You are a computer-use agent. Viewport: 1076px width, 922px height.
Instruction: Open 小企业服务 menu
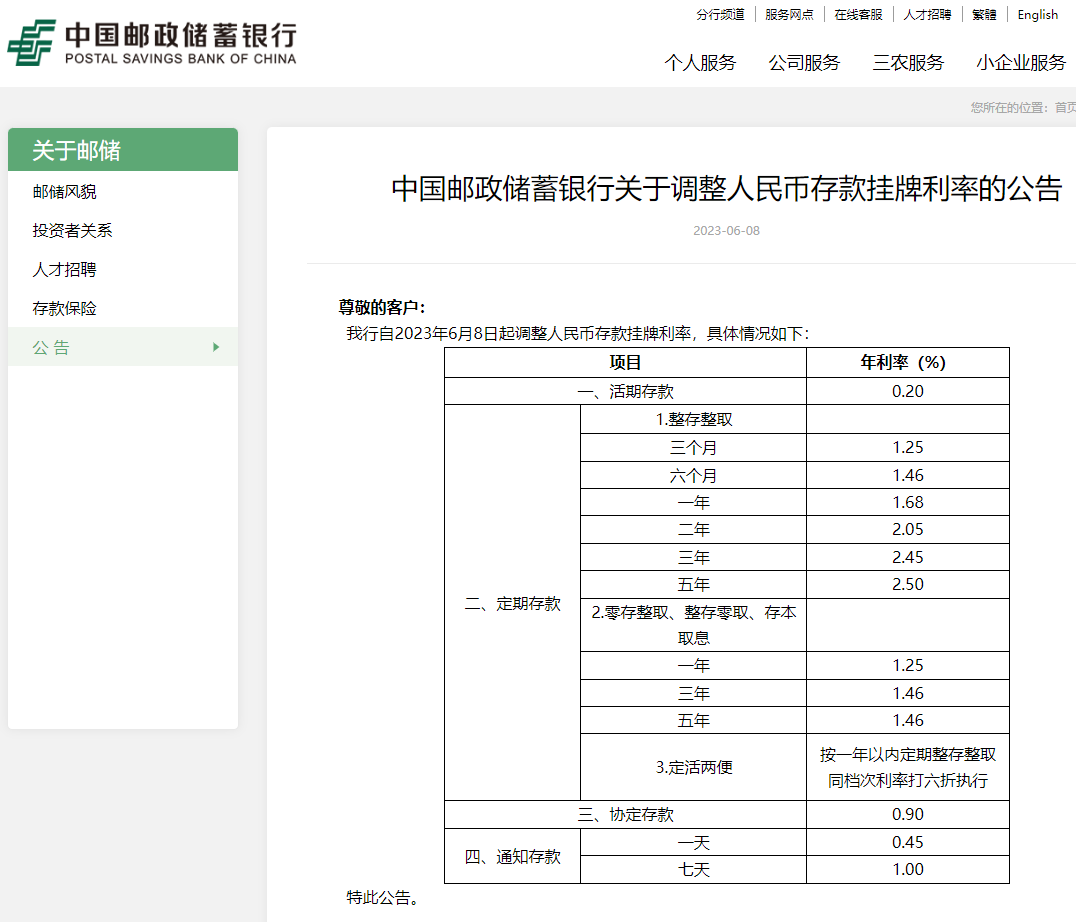click(1021, 62)
